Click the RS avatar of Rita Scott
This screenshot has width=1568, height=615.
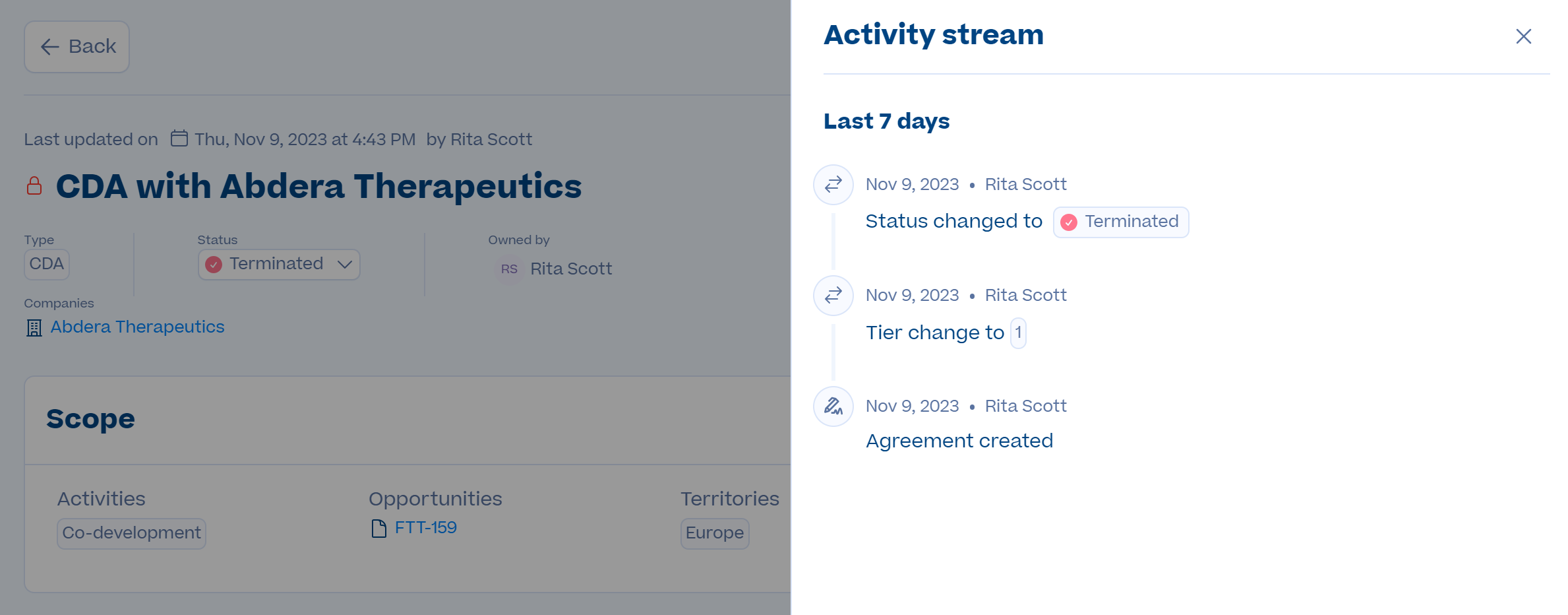tap(508, 269)
